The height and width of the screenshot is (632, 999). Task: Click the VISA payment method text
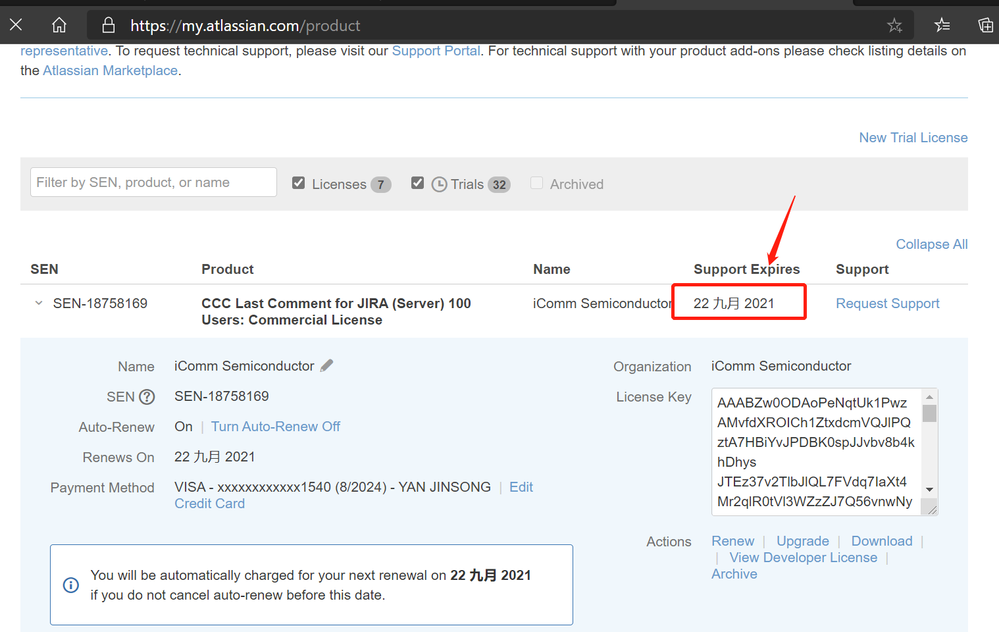(x=333, y=487)
